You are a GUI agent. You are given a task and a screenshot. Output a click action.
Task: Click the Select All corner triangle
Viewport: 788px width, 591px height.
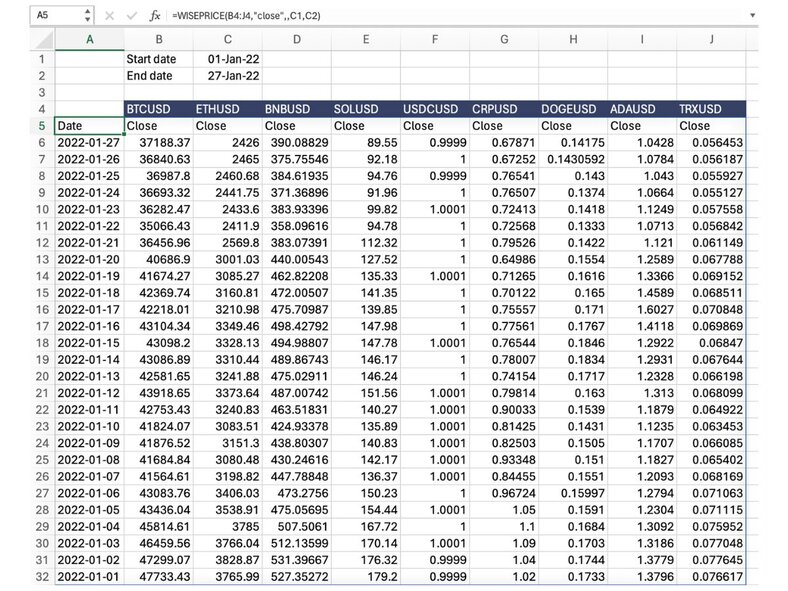click(43, 39)
